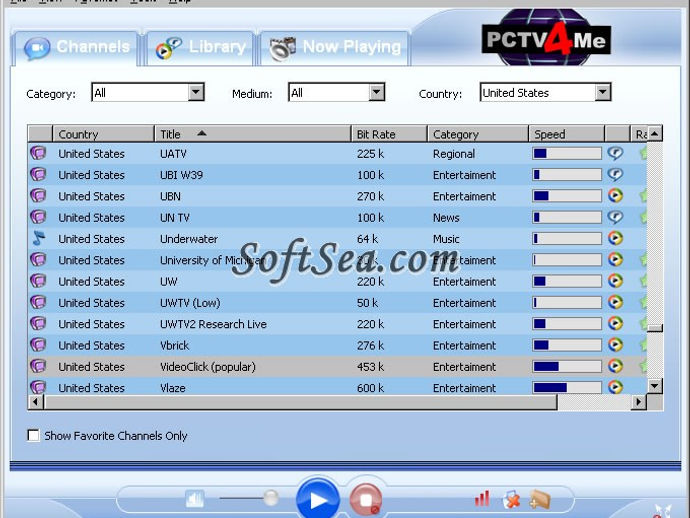
Task: Click the speed bar of Vlaze row
Action: (566, 387)
